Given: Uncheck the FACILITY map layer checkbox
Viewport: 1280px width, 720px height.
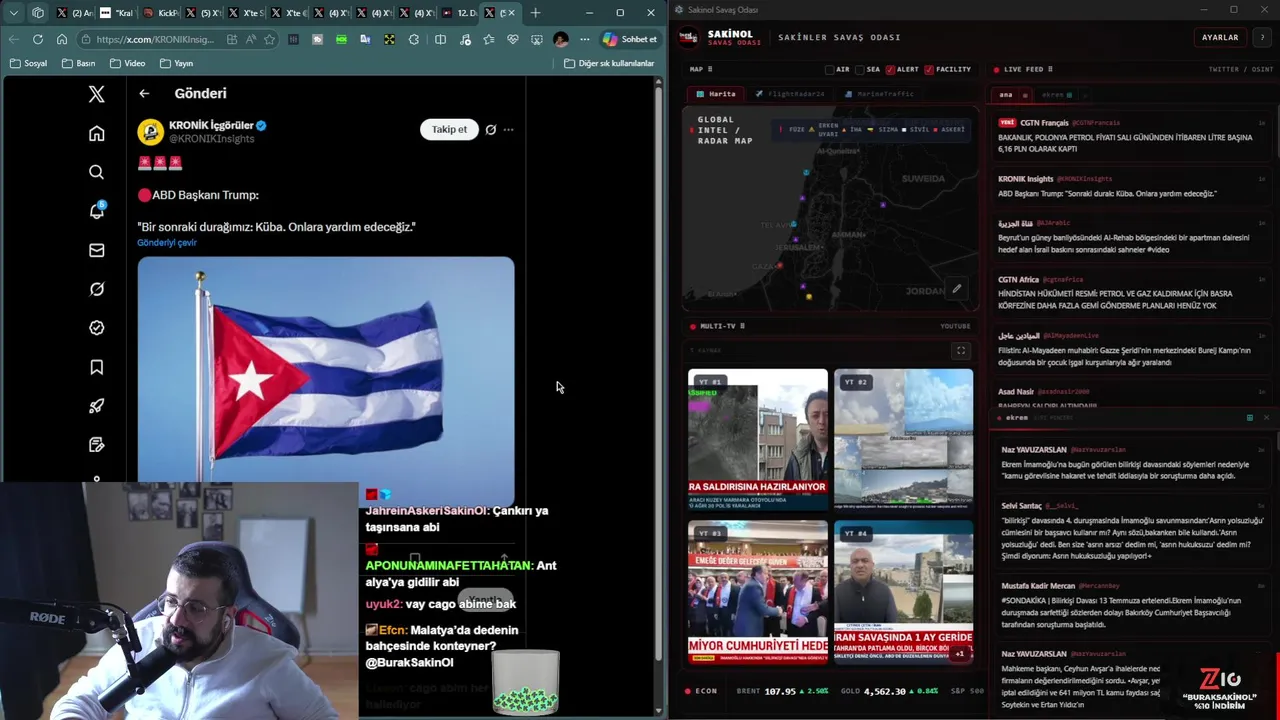Looking at the screenshot, I should [x=930, y=70].
